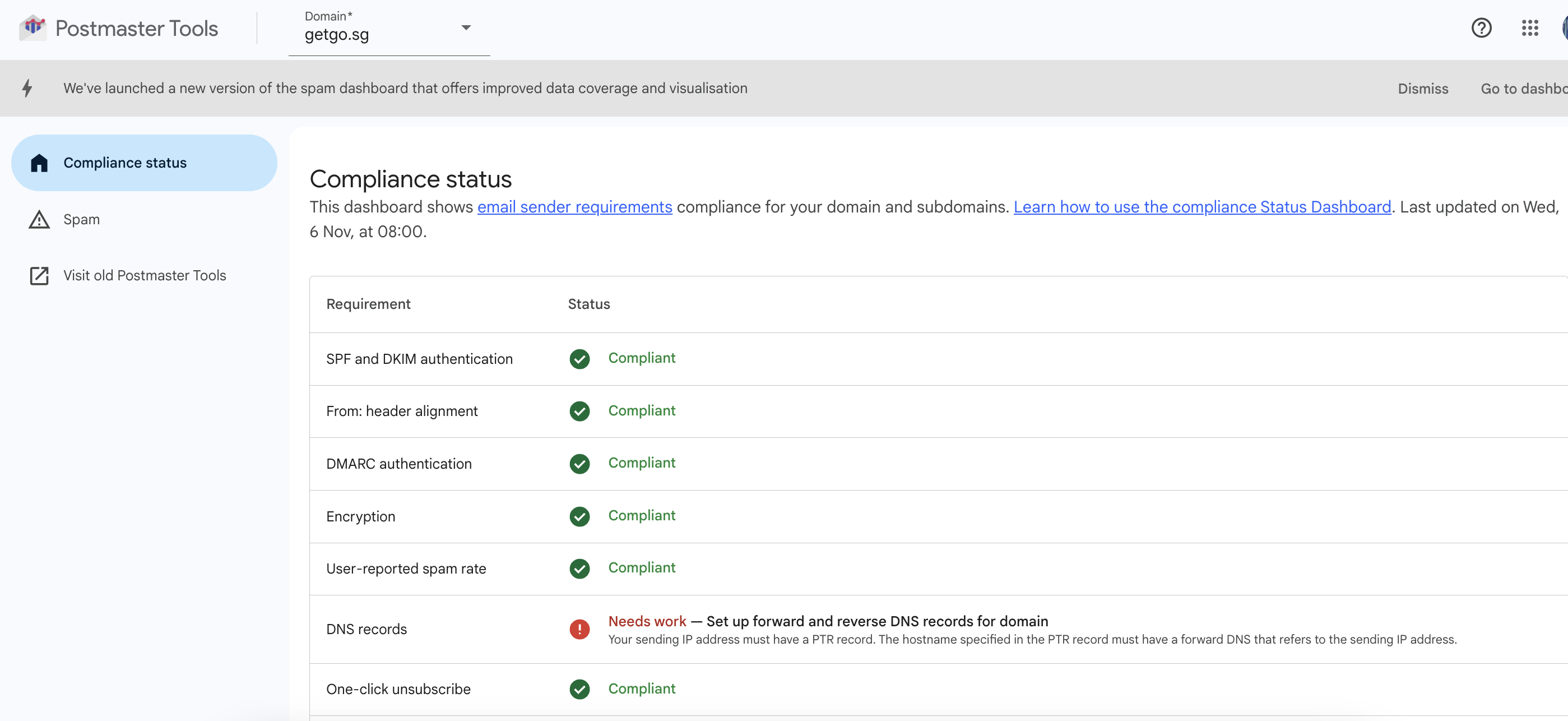Select Compliance status in sidebar

click(x=125, y=163)
